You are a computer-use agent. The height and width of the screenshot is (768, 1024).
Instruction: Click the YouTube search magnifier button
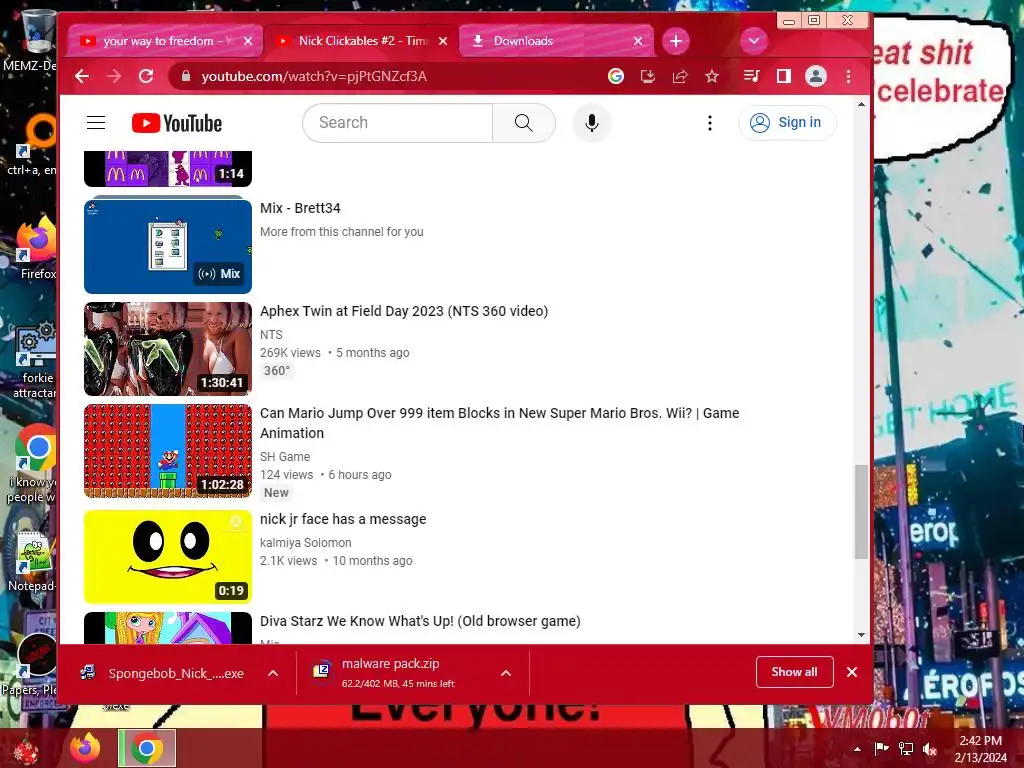524,123
